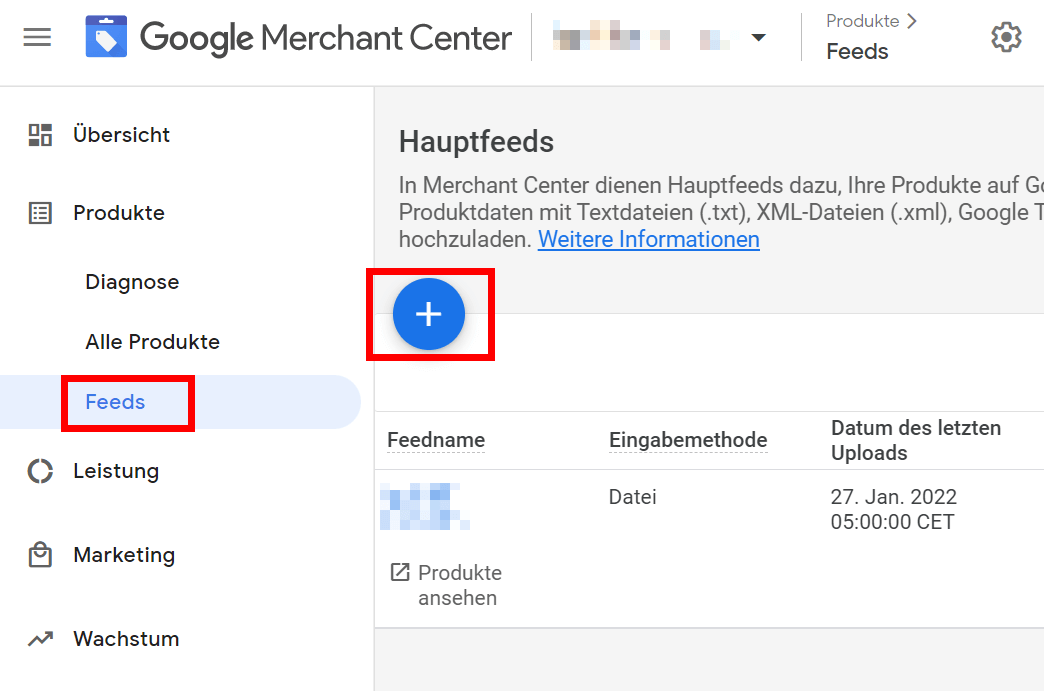Click the Produkte breadcrumb with chevron

coord(871,21)
